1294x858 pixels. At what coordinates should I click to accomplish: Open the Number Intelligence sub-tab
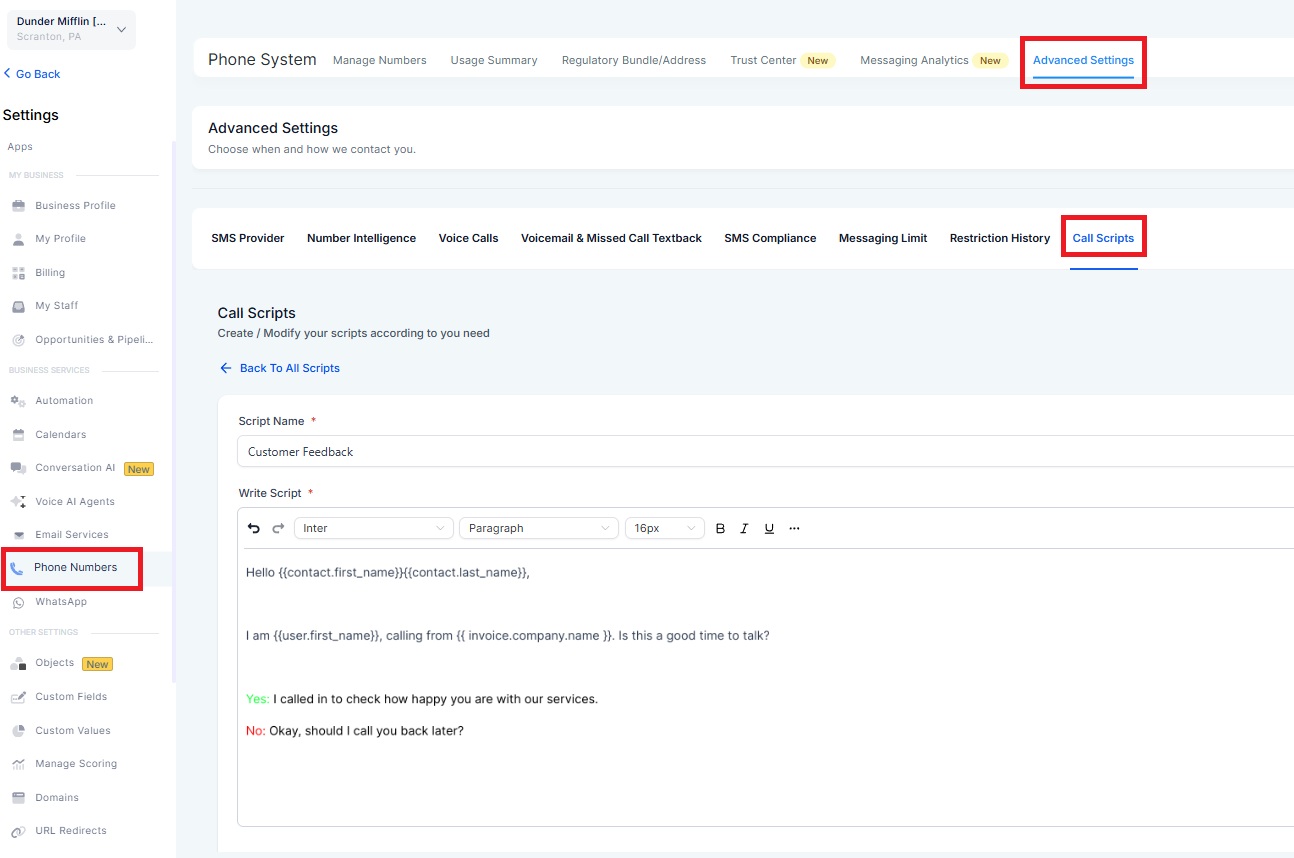[361, 238]
